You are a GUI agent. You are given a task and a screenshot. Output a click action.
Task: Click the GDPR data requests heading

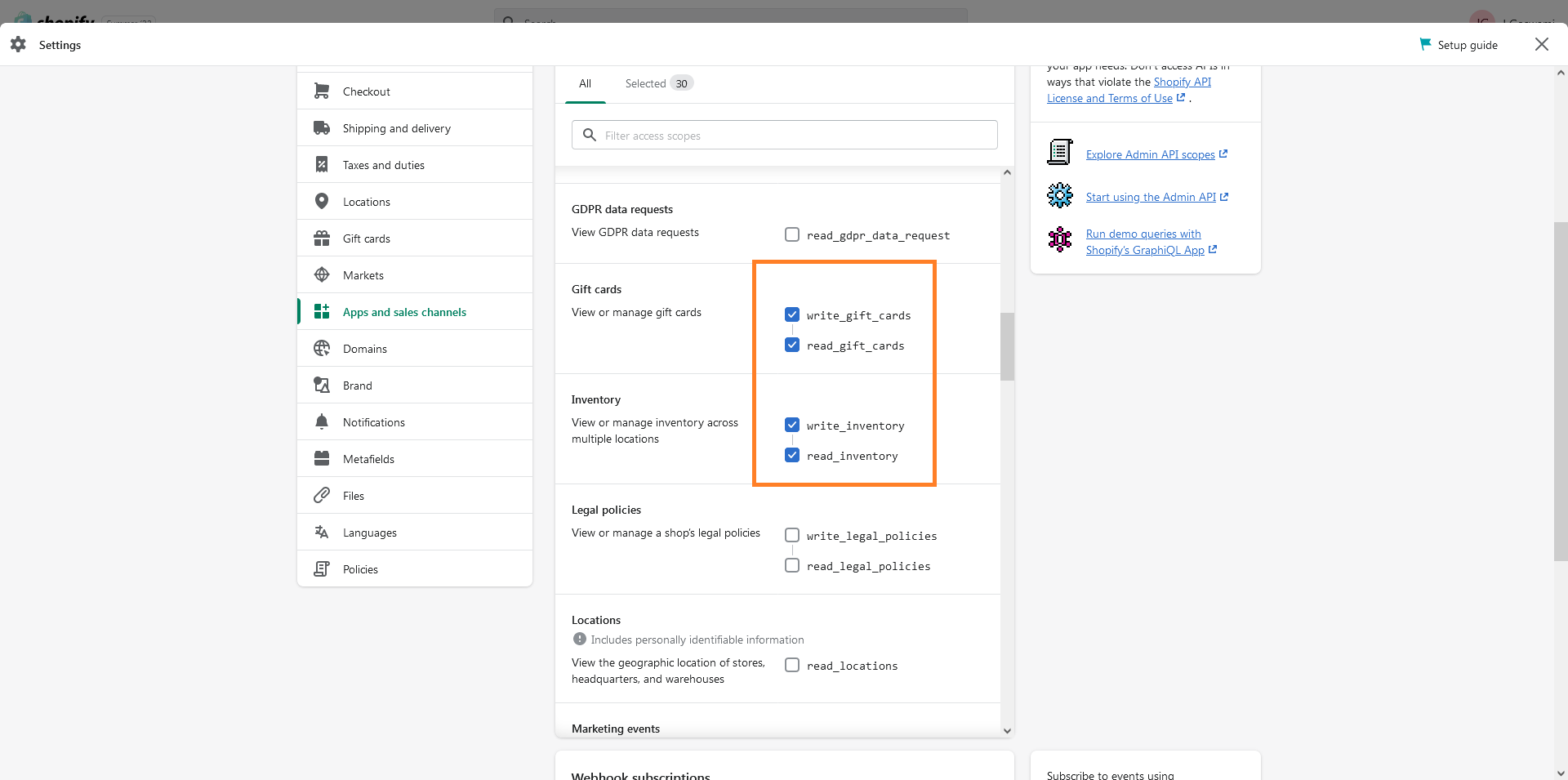pyautogui.click(x=622, y=209)
